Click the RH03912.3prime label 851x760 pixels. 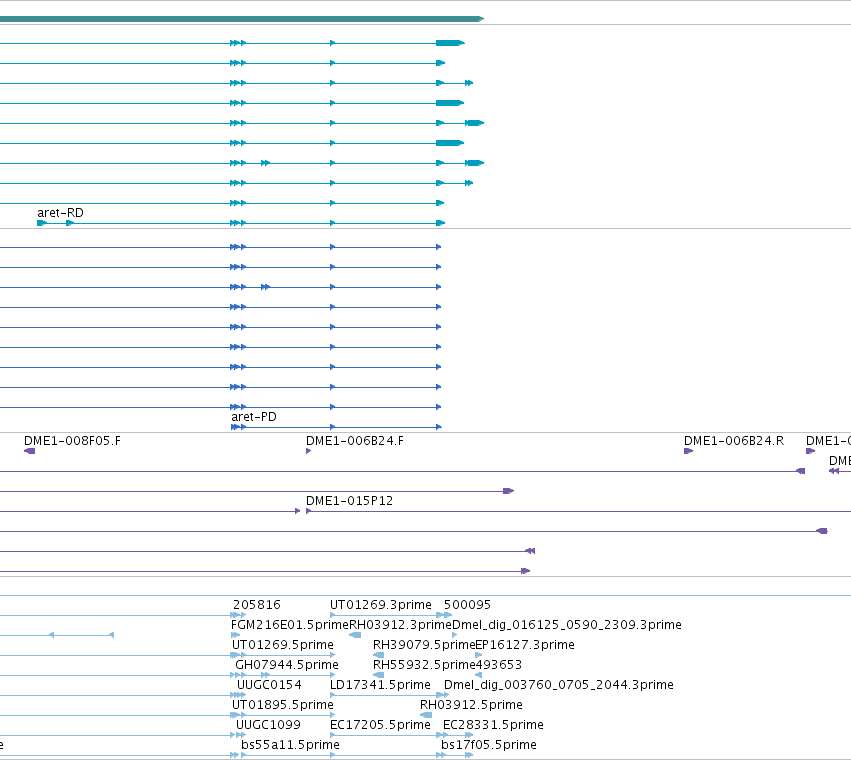401,625
